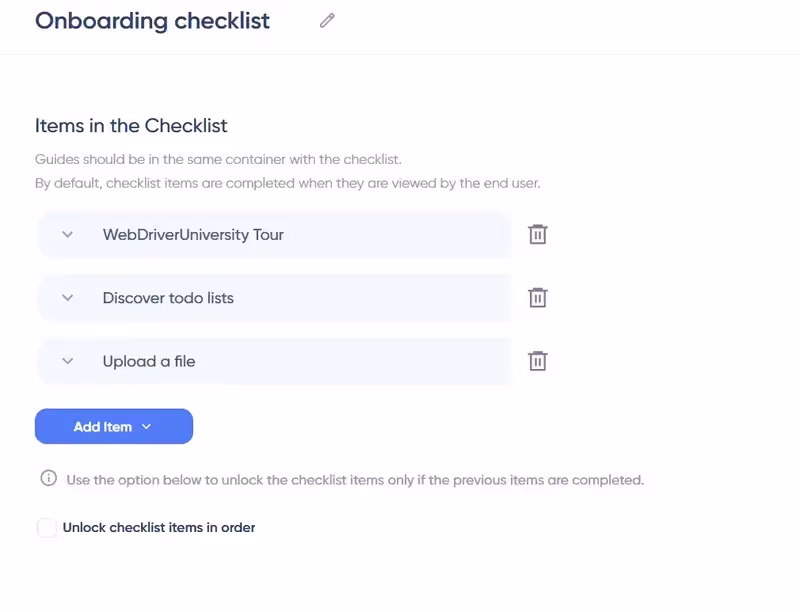This screenshot has width=800, height=612.
Task: Expand the "WebDriverUniversity Tour" item
Action: coord(67,234)
